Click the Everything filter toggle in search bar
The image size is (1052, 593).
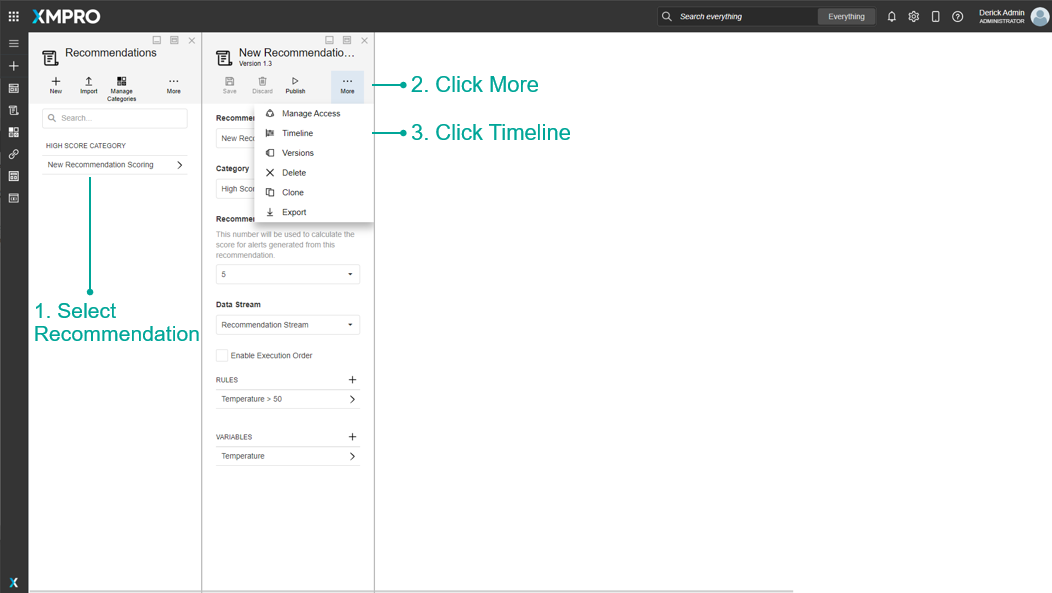pyautogui.click(x=846, y=16)
